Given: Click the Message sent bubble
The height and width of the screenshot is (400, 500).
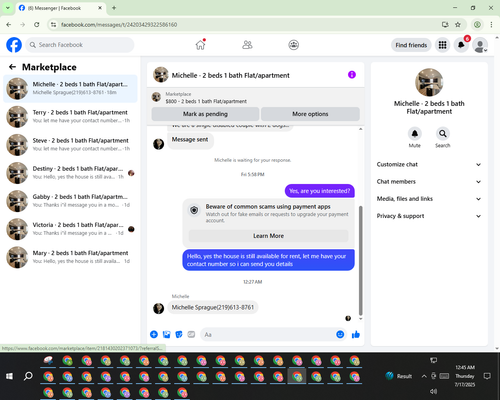Looking at the screenshot, I should coord(190,140).
